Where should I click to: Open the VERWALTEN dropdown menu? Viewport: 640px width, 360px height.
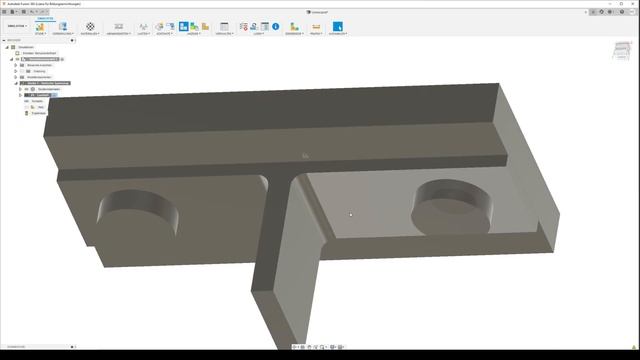(224, 33)
